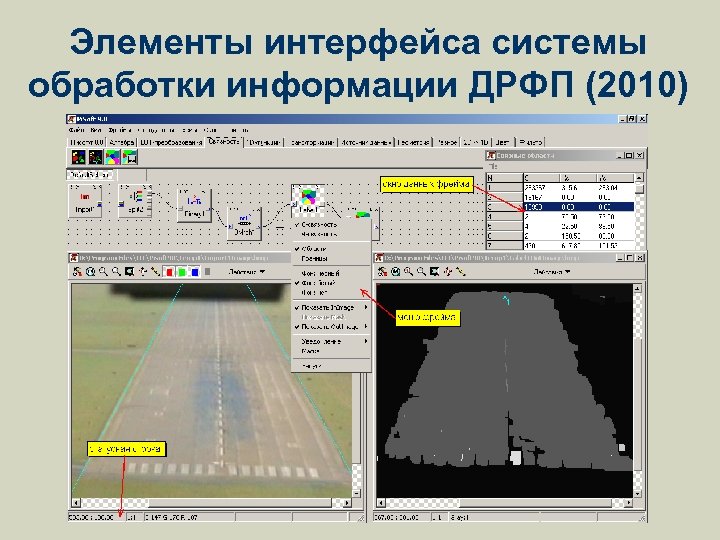Click the second magnifier icon in right mask window
This screenshot has width=720, height=540.
pyautogui.click(x=421, y=271)
